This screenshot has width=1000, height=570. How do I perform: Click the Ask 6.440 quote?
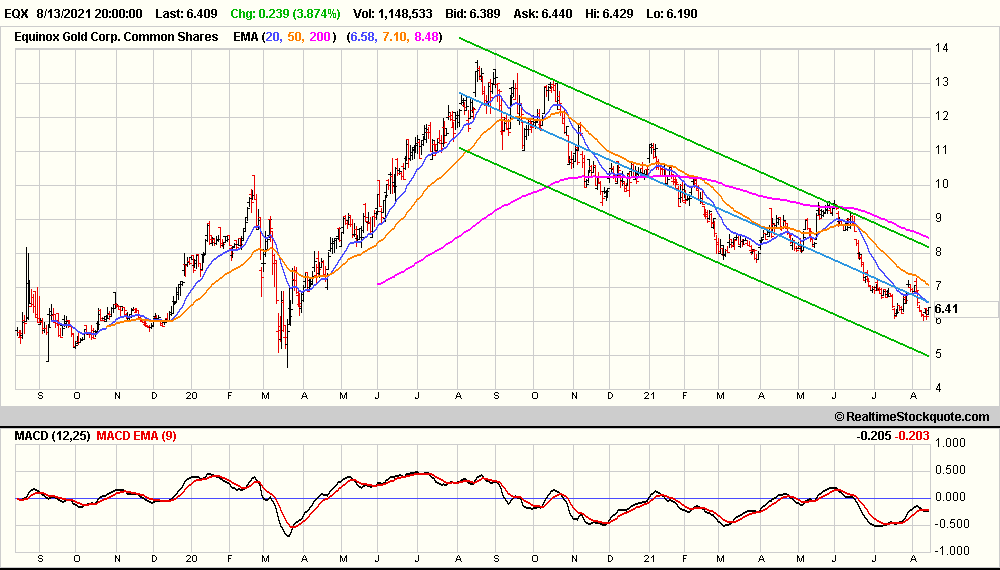[x=563, y=15]
